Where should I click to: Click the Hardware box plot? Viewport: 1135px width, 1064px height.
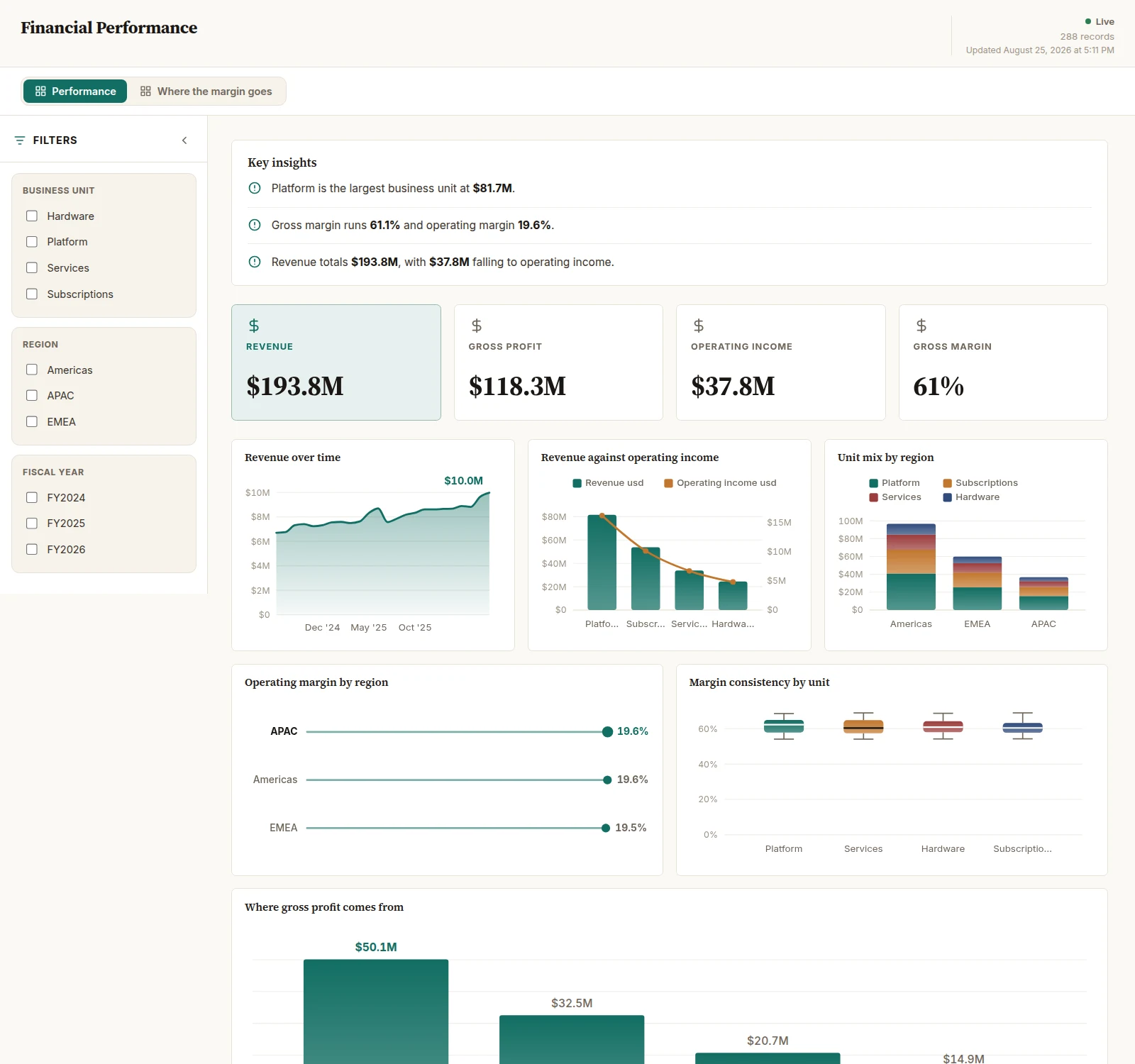pos(943,726)
